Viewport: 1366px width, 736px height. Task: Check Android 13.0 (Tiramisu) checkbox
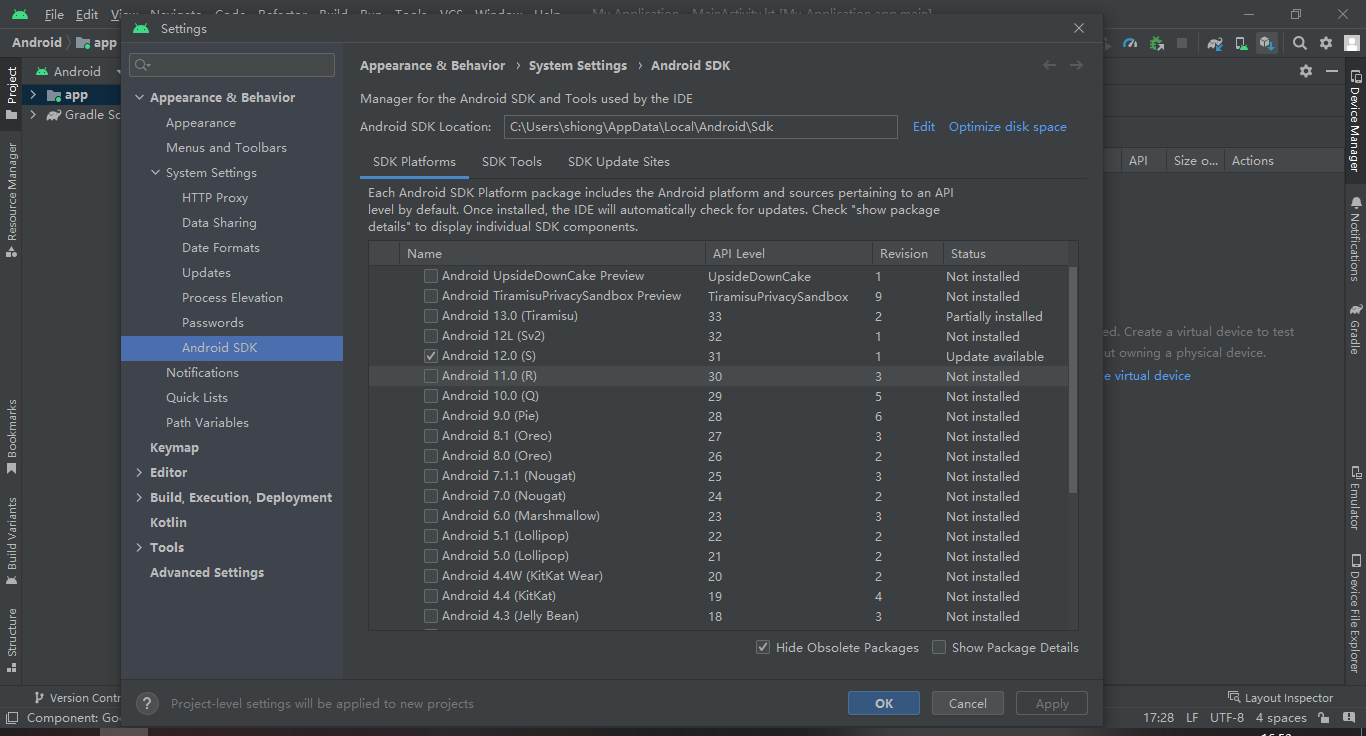(x=431, y=316)
